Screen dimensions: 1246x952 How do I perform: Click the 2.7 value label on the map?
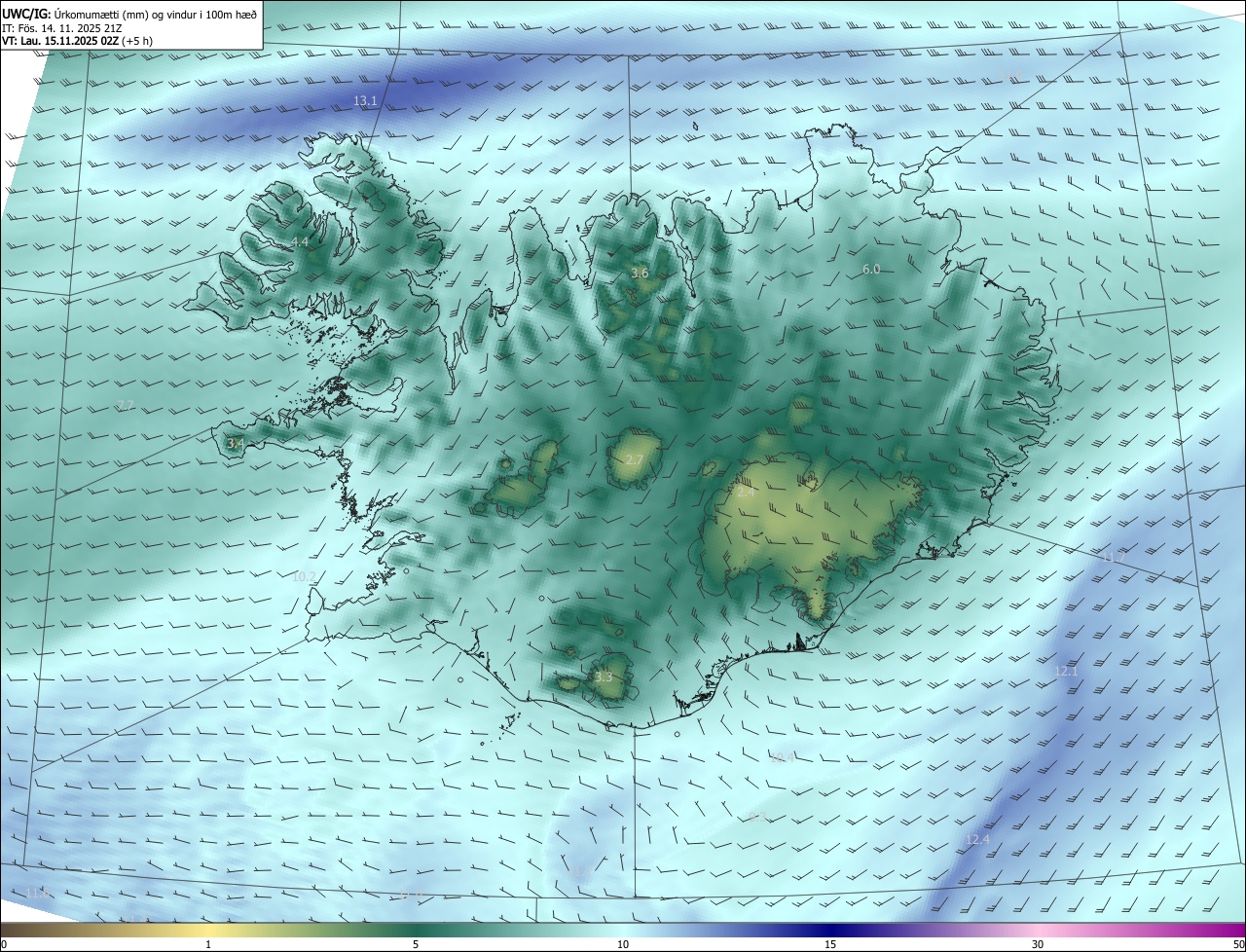pyautogui.click(x=635, y=459)
